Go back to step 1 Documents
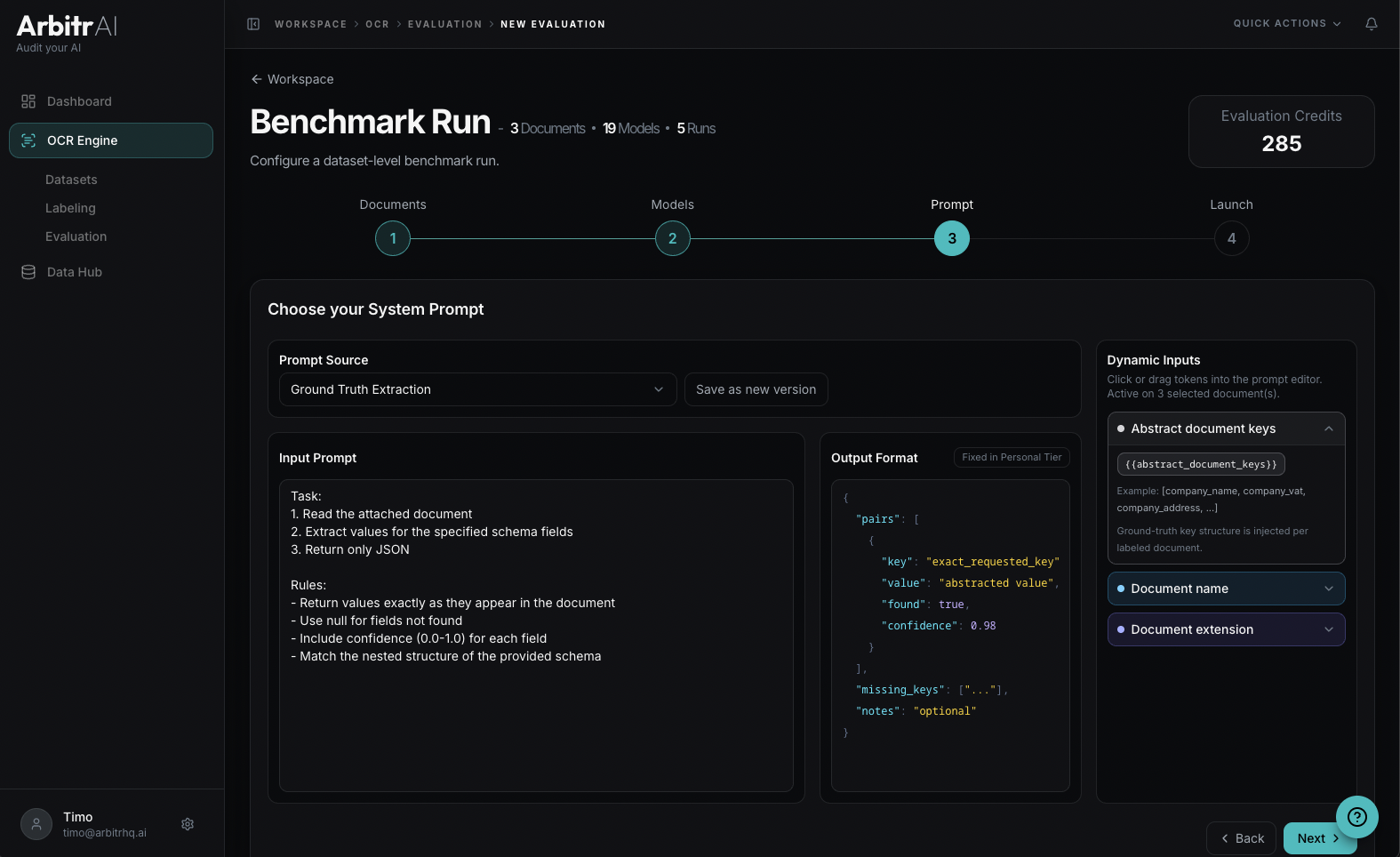Screen dimensions: 1400x857 click(x=393, y=238)
